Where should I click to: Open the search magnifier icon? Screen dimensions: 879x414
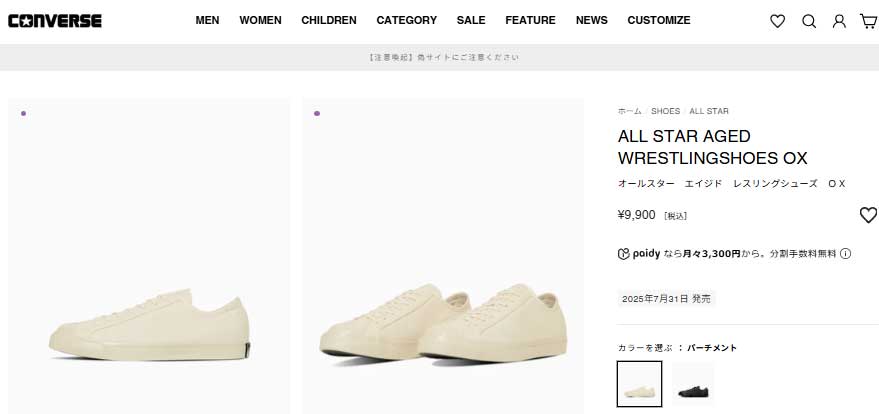809,21
